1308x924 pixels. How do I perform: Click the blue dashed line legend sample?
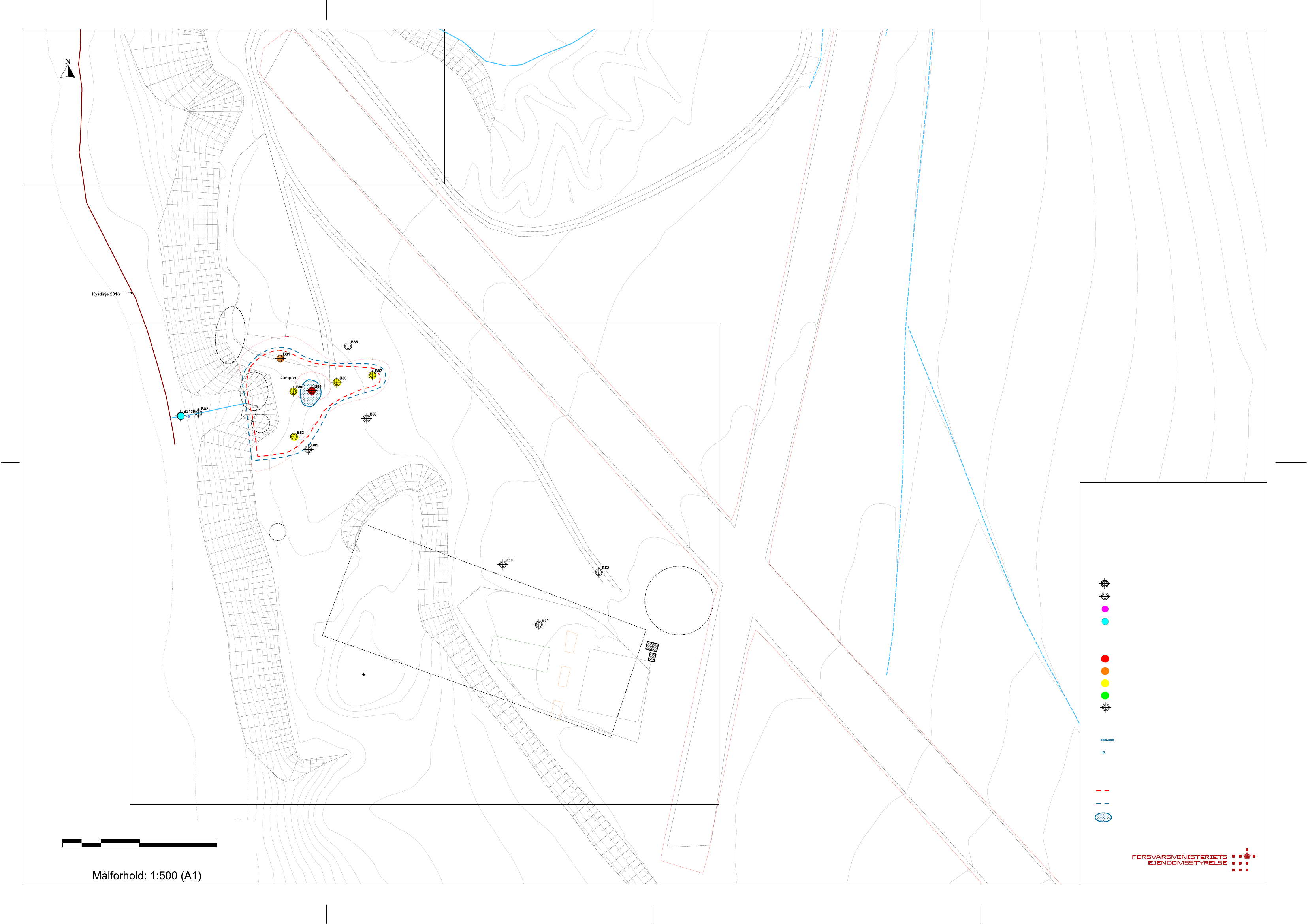[1103, 803]
